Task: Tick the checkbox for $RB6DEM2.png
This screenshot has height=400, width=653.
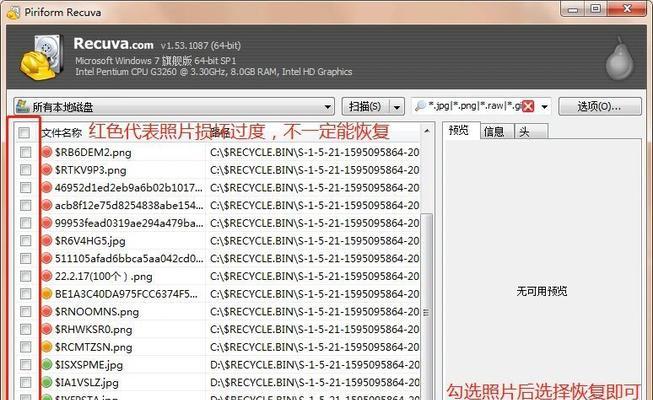Action: click(25, 152)
